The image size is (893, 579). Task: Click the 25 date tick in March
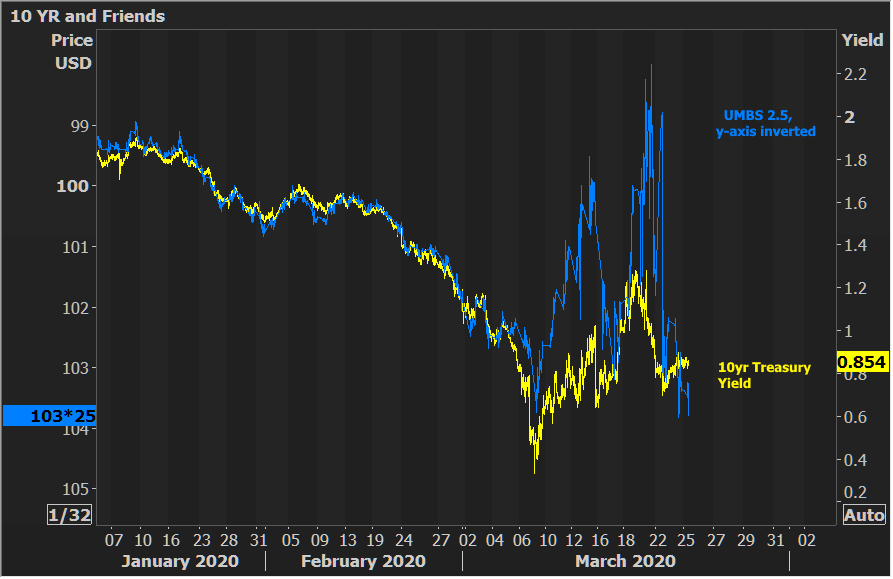[686, 539]
